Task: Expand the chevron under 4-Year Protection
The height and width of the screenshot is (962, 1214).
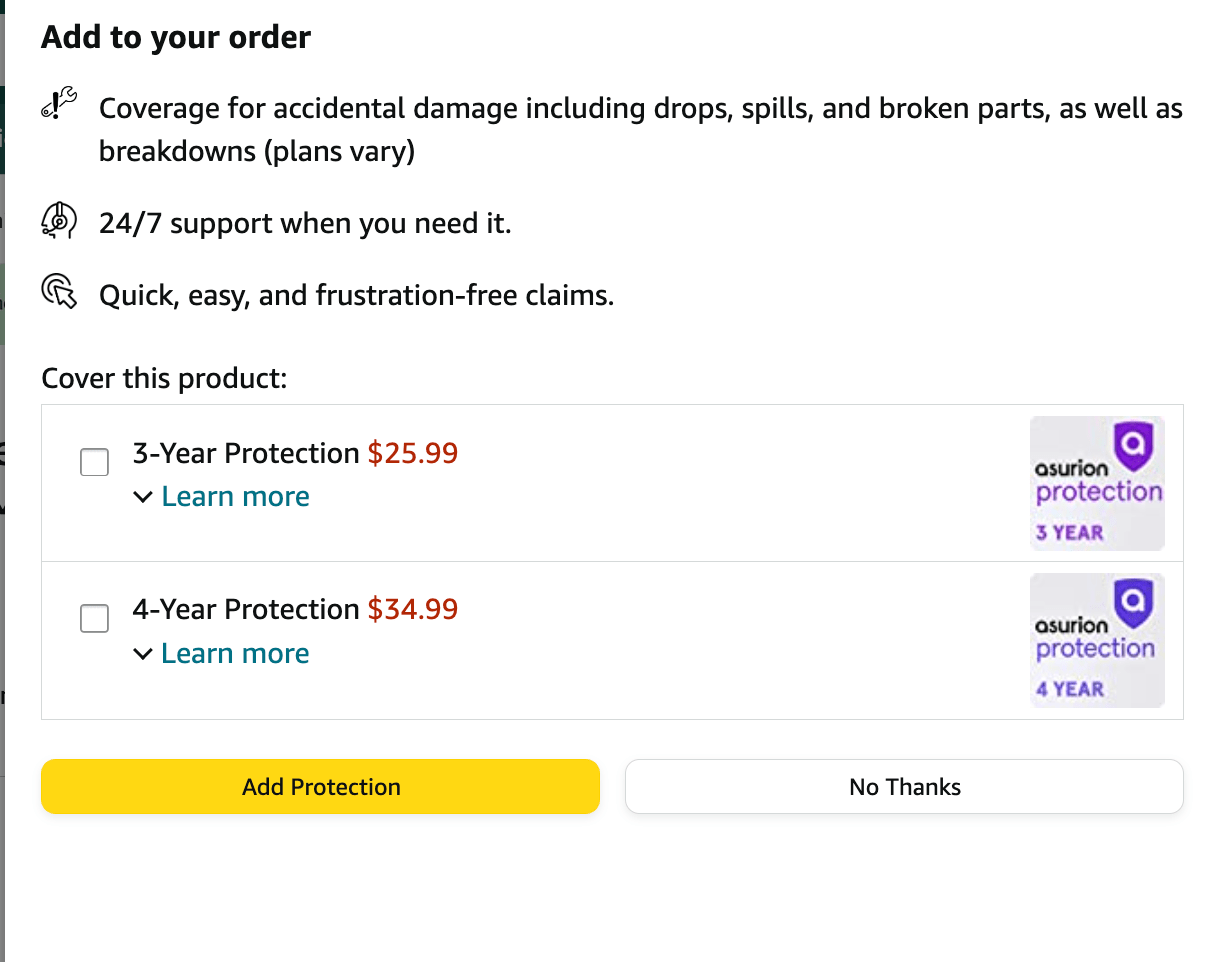Action: [x=144, y=654]
